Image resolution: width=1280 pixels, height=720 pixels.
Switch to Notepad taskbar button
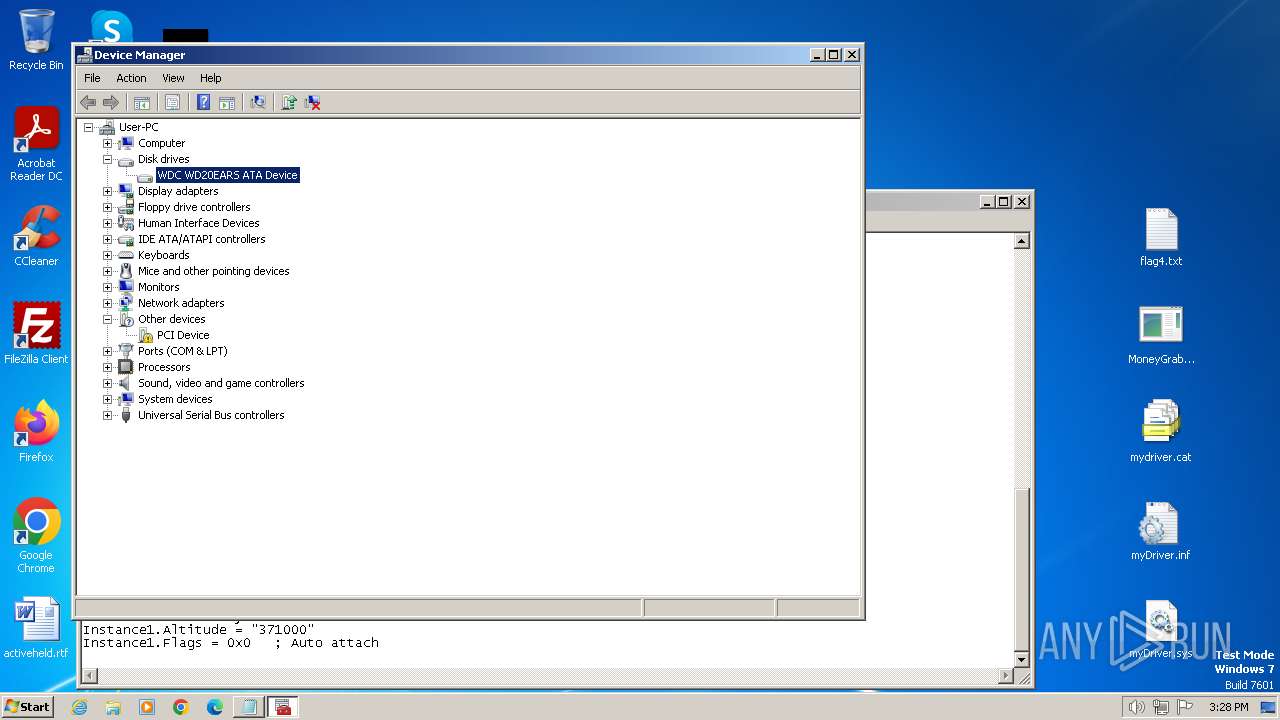(x=248, y=707)
